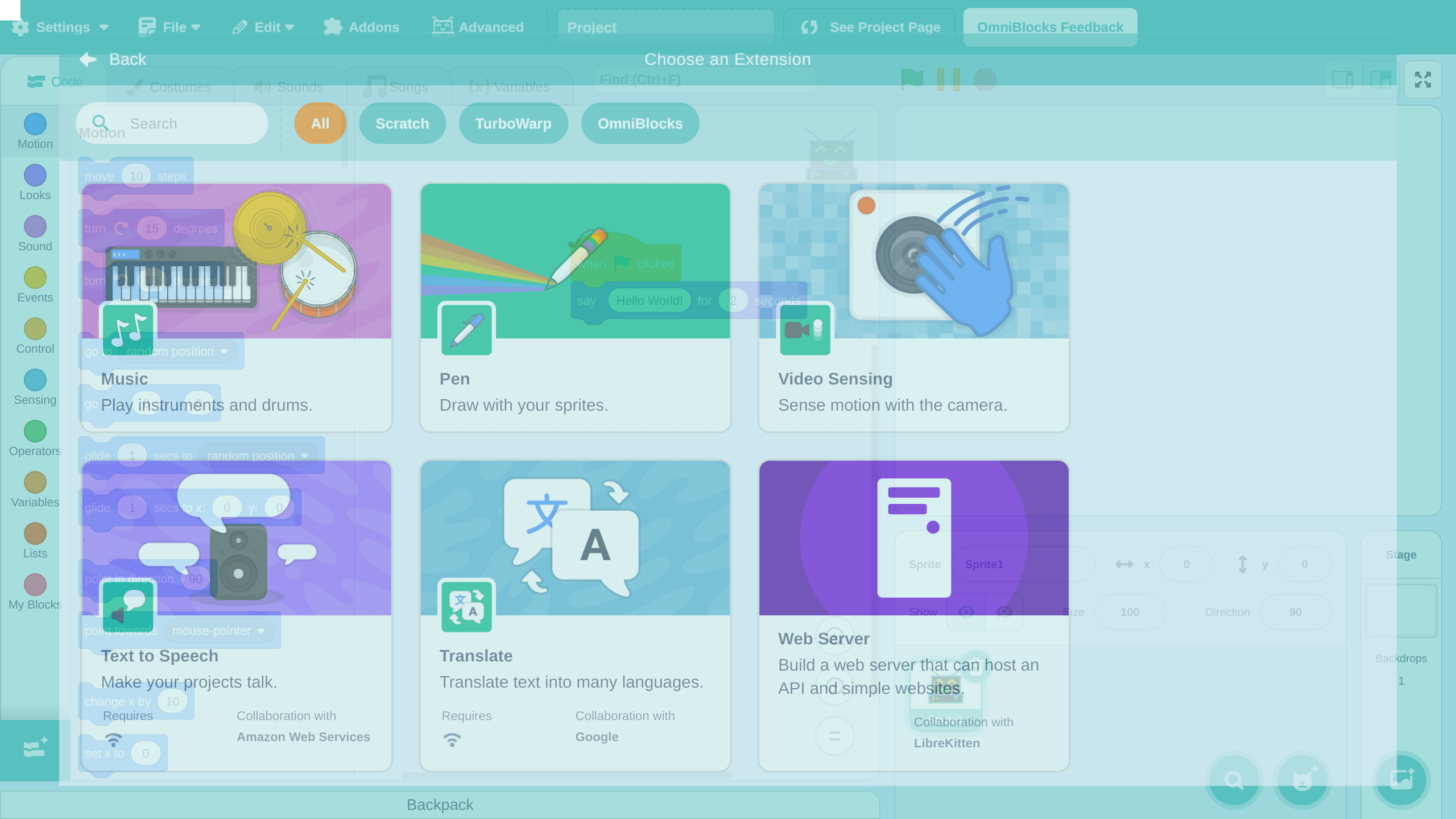The width and height of the screenshot is (1456, 819).
Task: Open the Addons menu item
Action: [x=362, y=27]
